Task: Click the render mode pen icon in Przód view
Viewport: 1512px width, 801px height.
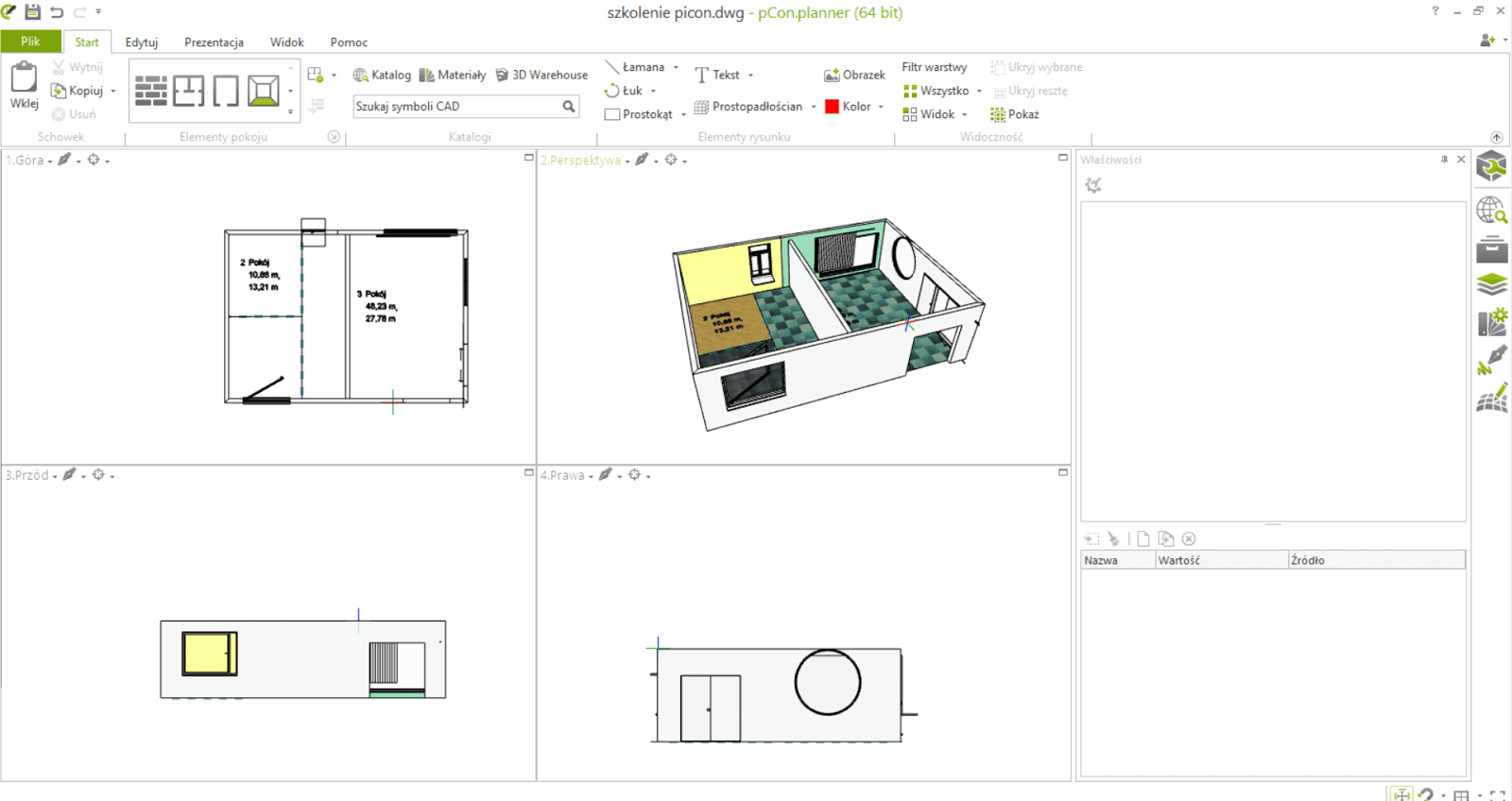Action: pos(69,474)
